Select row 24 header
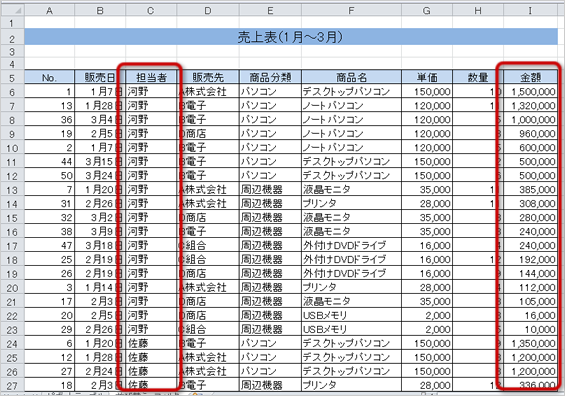This screenshot has height=396, width=565. [x=12, y=343]
